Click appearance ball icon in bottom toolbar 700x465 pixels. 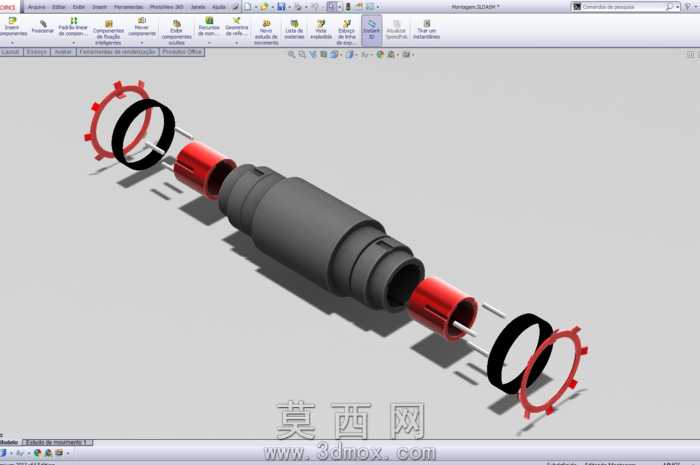click(x=38, y=453)
